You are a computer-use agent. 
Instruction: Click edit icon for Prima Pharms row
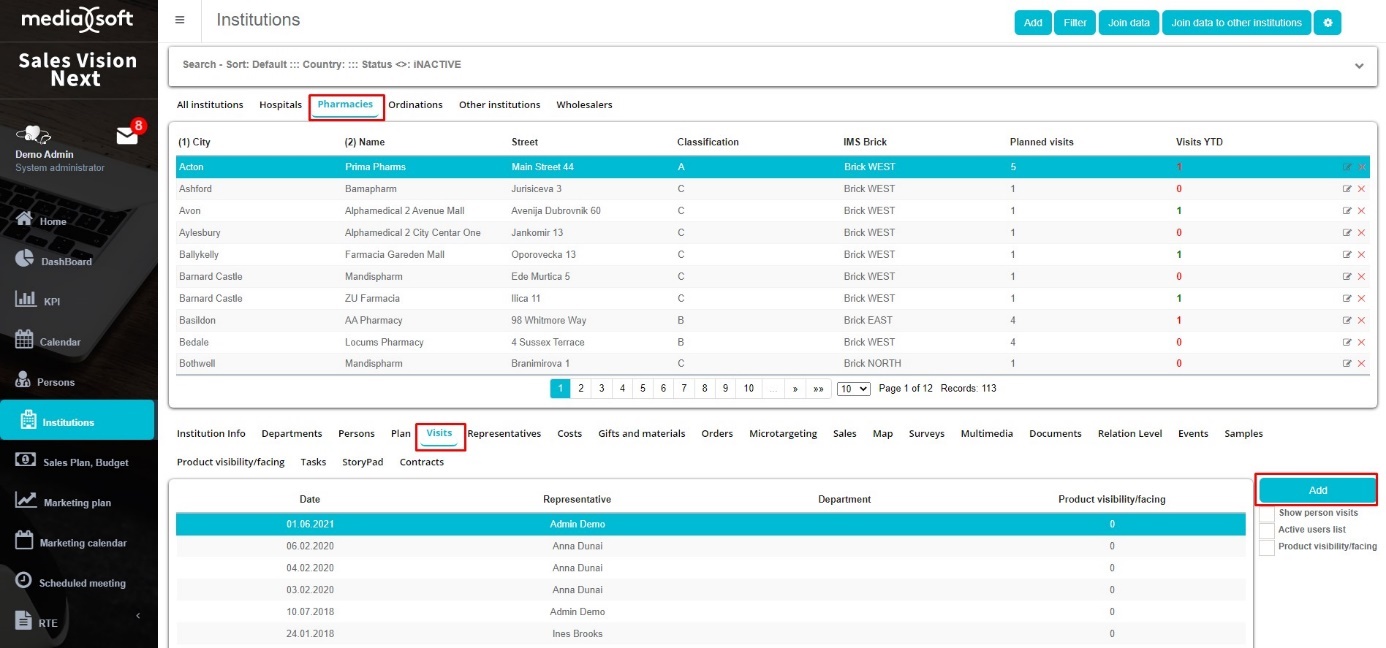tap(1347, 167)
